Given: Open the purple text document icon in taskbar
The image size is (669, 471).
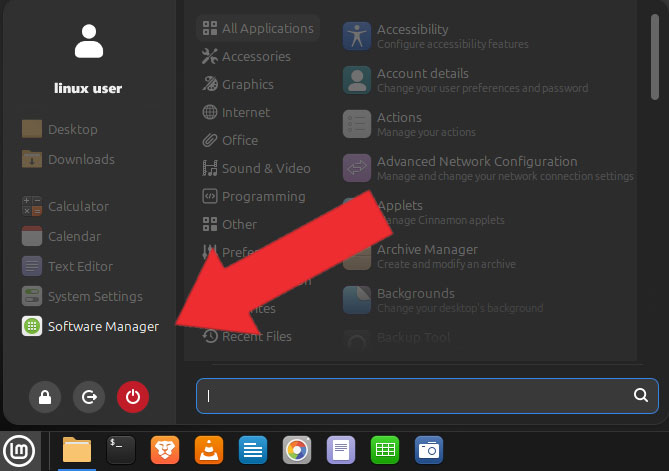Looking at the screenshot, I should pyautogui.click(x=341, y=450).
